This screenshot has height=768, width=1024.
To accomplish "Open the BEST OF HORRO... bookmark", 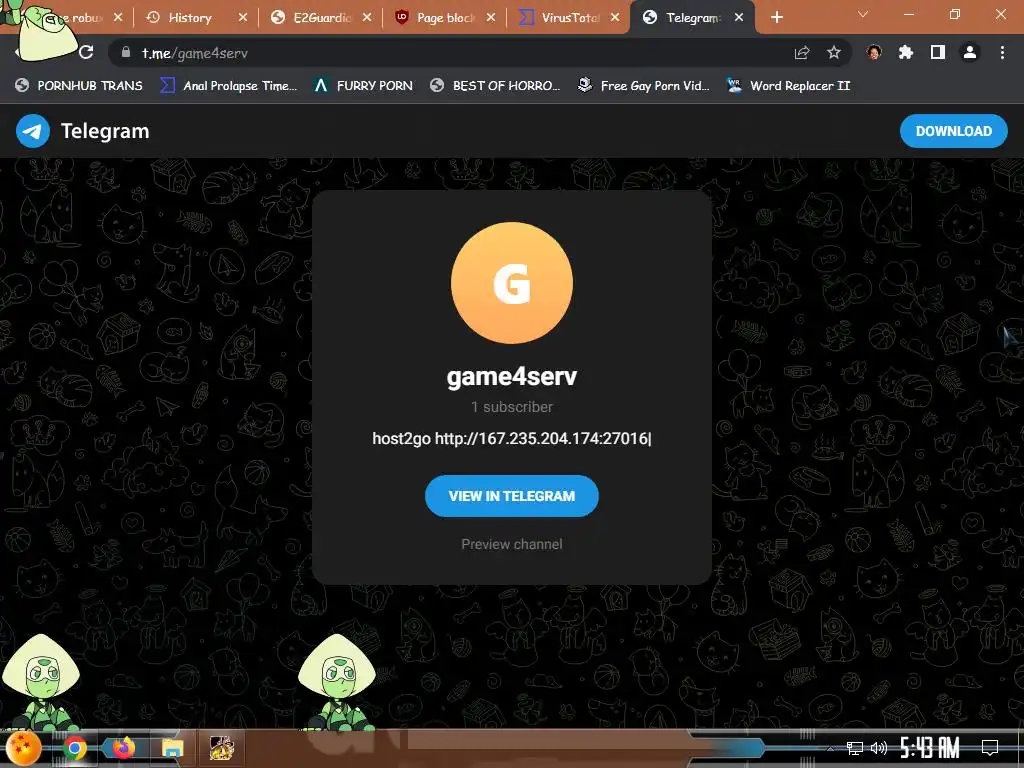I will point(495,86).
